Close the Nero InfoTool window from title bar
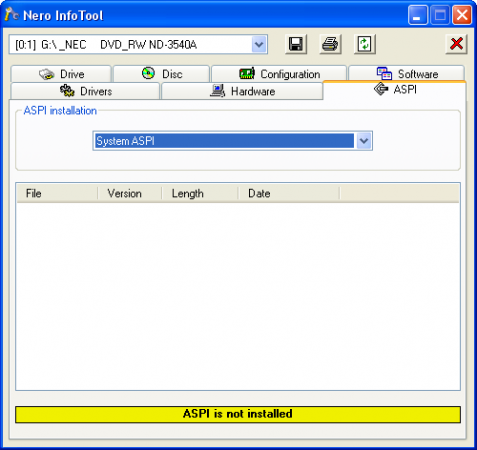This screenshot has width=477, height=450. tap(462, 15)
